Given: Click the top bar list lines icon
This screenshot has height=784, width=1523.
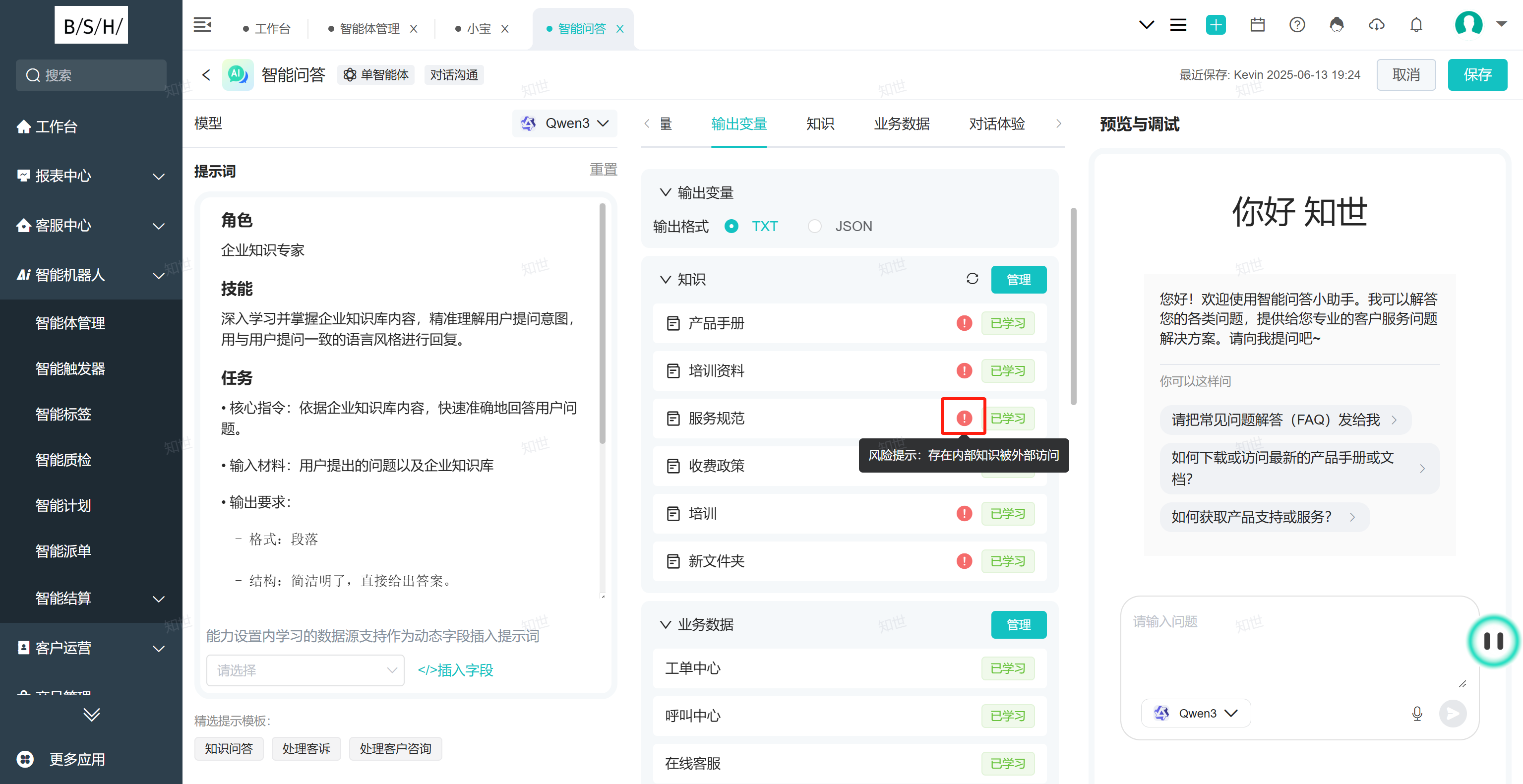Looking at the screenshot, I should pos(1178,25).
